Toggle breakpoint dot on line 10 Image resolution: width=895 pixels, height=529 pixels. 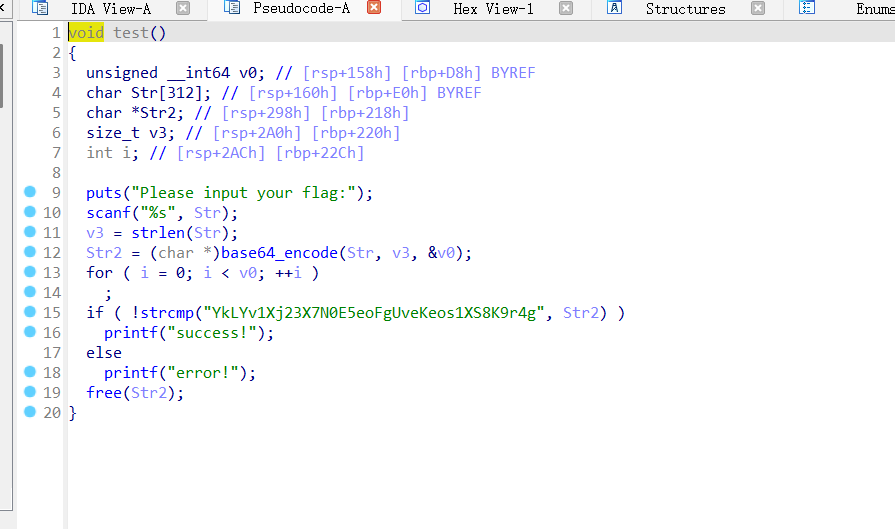point(30,212)
